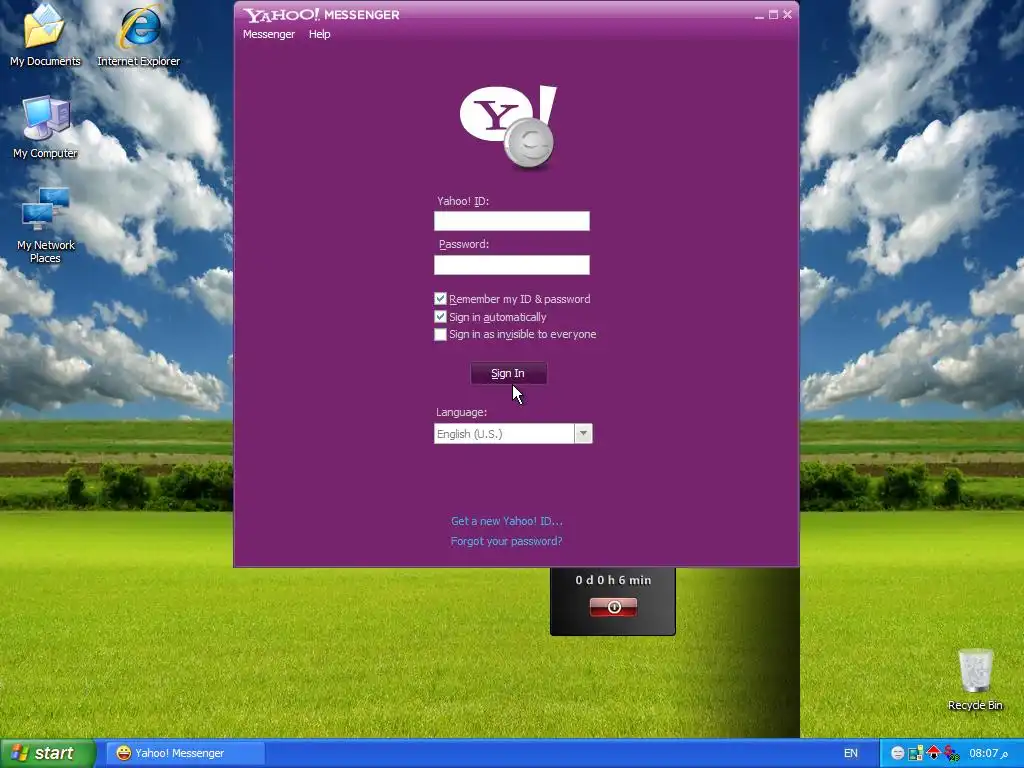
Task: Click Yahoo Messenger gray smiley tray icon
Action: click(x=898, y=753)
